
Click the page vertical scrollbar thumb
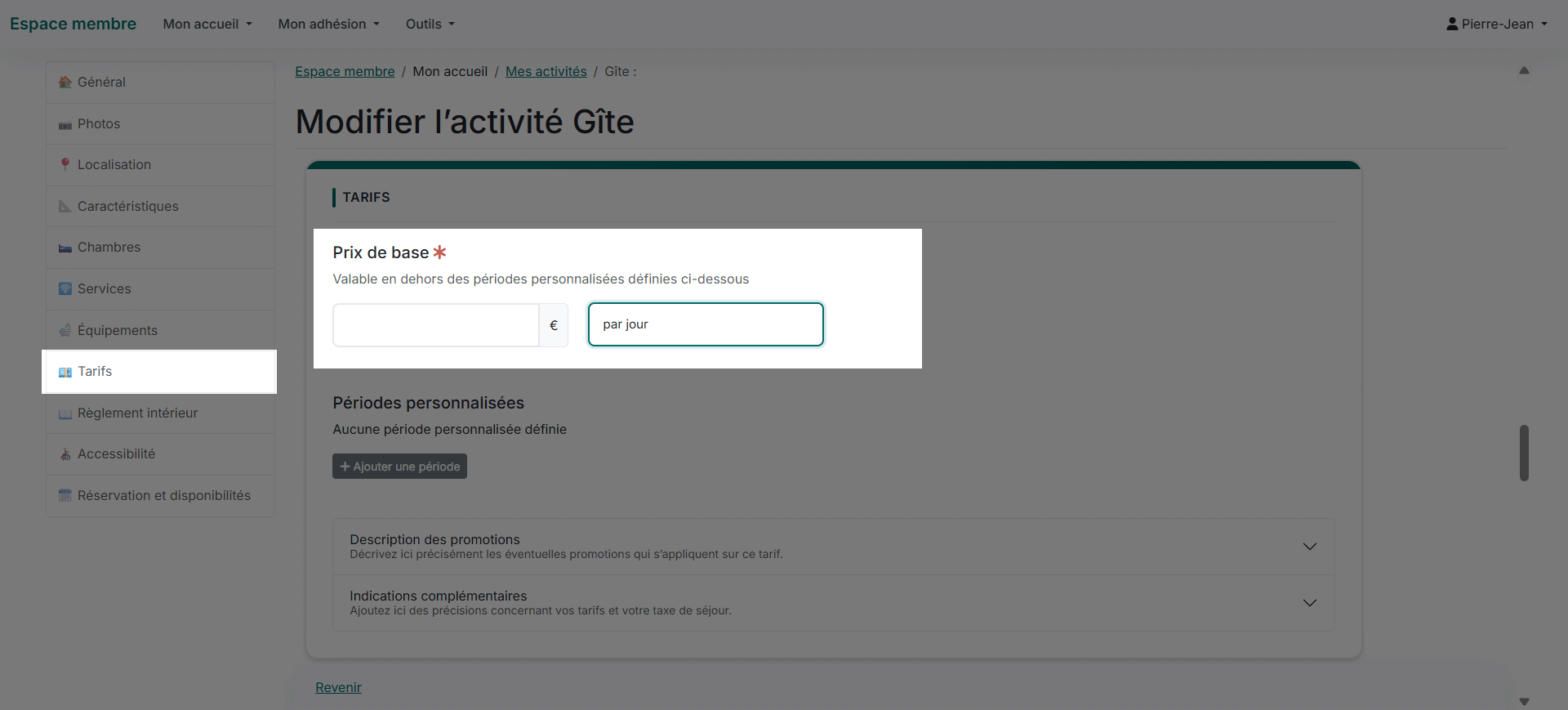pyautogui.click(x=1524, y=453)
